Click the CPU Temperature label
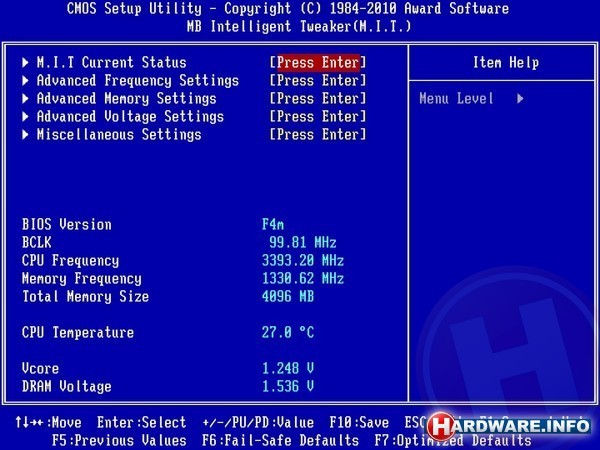Image resolution: width=600 pixels, height=450 pixels. [78, 332]
